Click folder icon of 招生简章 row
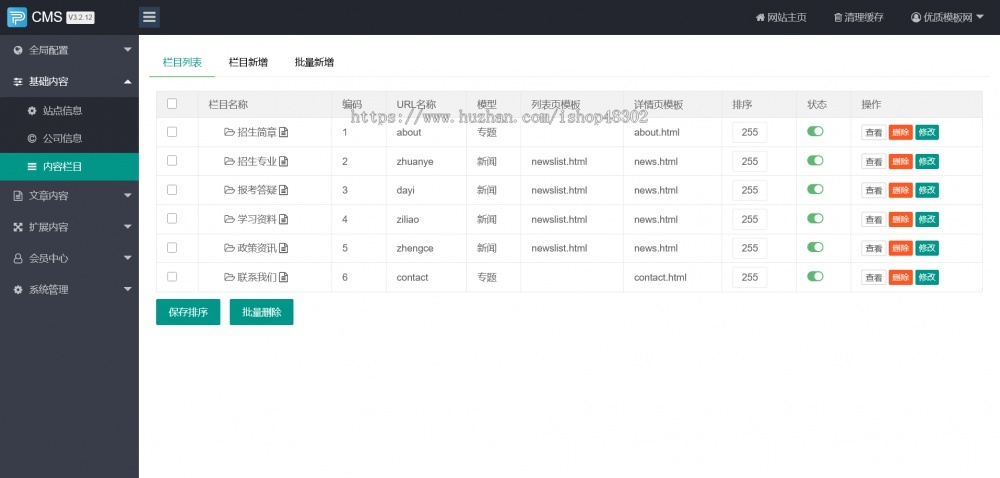 [x=230, y=132]
